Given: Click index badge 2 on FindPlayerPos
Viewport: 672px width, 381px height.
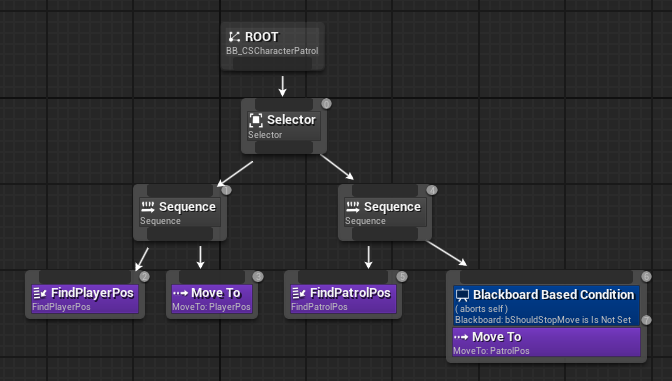Looking at the screenshot, I should pos(144,276).
